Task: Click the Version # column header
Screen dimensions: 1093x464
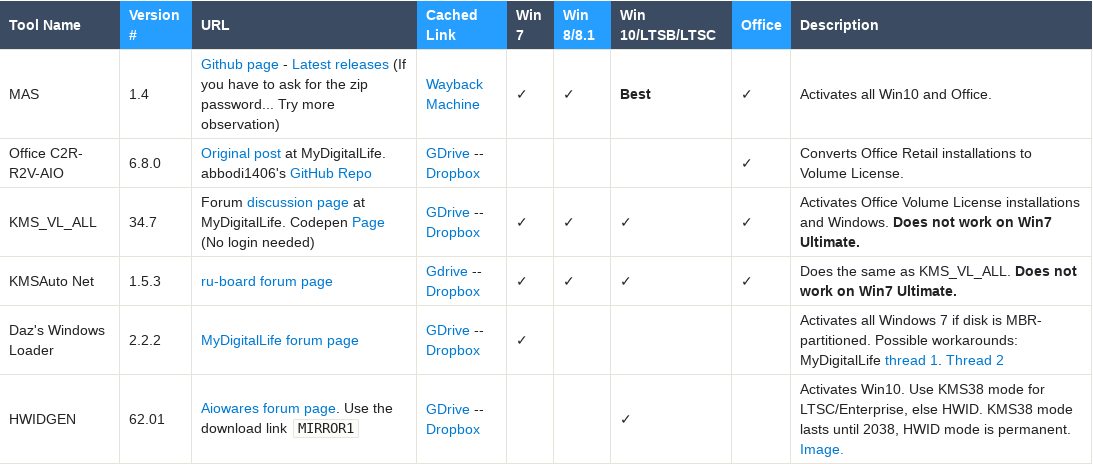Action: 155,25
